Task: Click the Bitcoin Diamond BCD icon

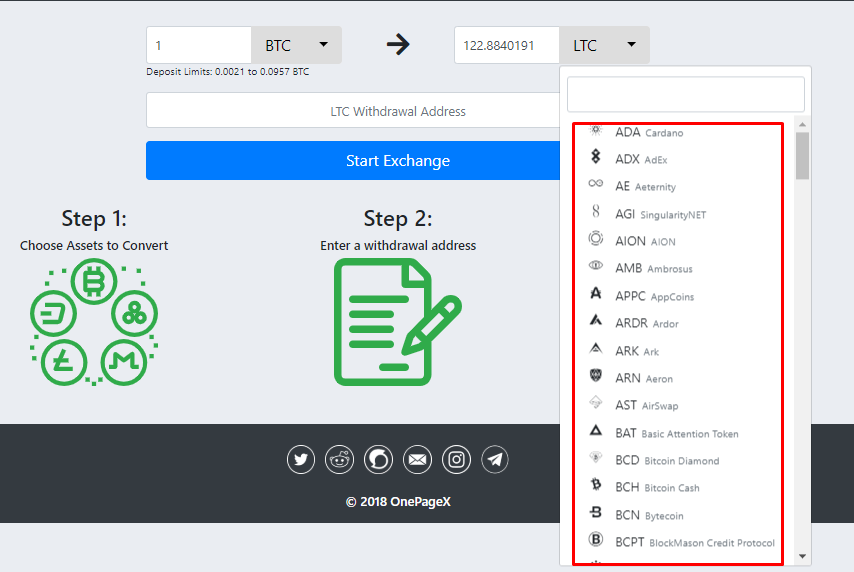Action: [596, 458]
